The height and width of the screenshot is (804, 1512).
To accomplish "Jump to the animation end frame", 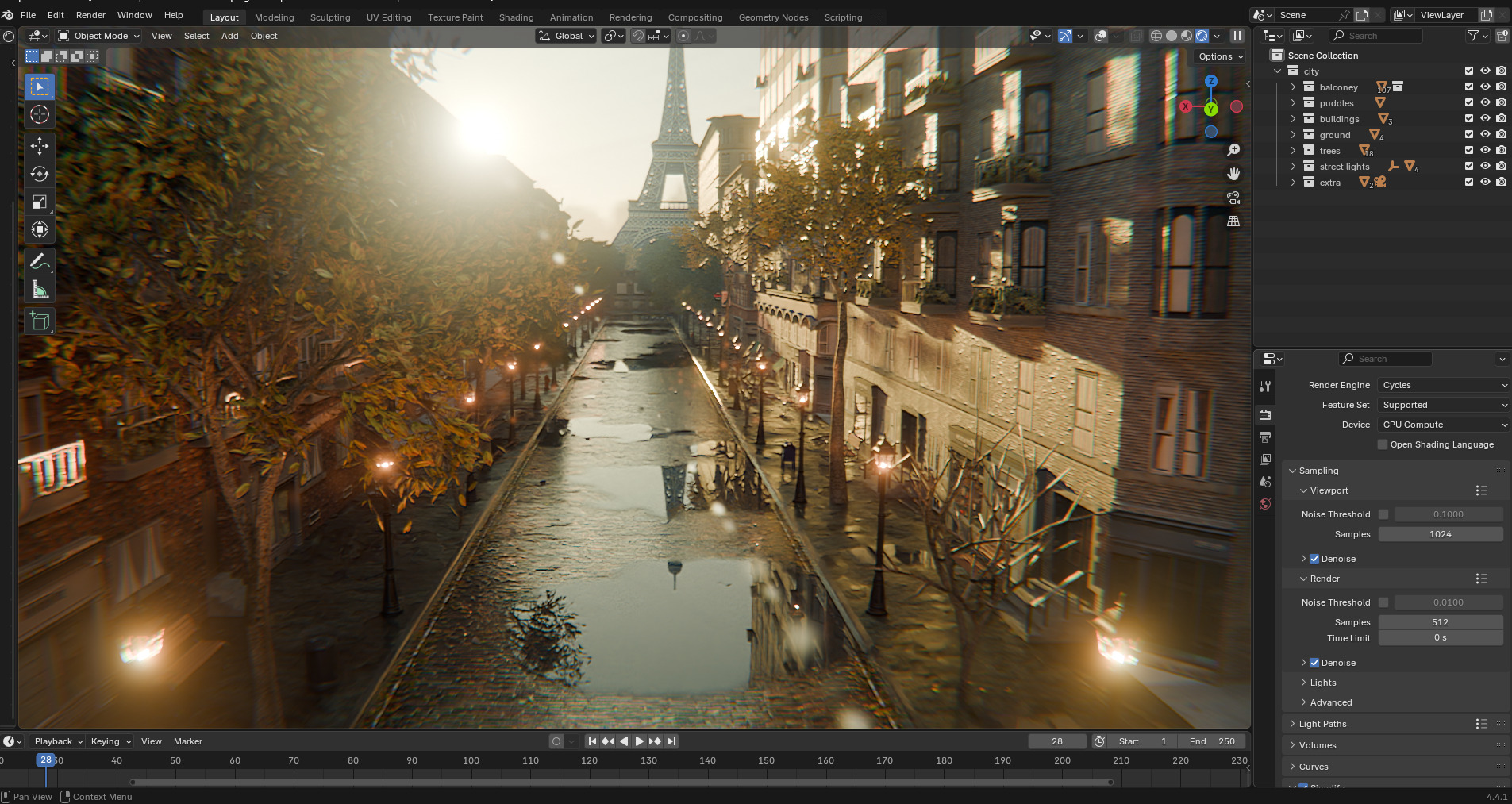I will 671,741.
